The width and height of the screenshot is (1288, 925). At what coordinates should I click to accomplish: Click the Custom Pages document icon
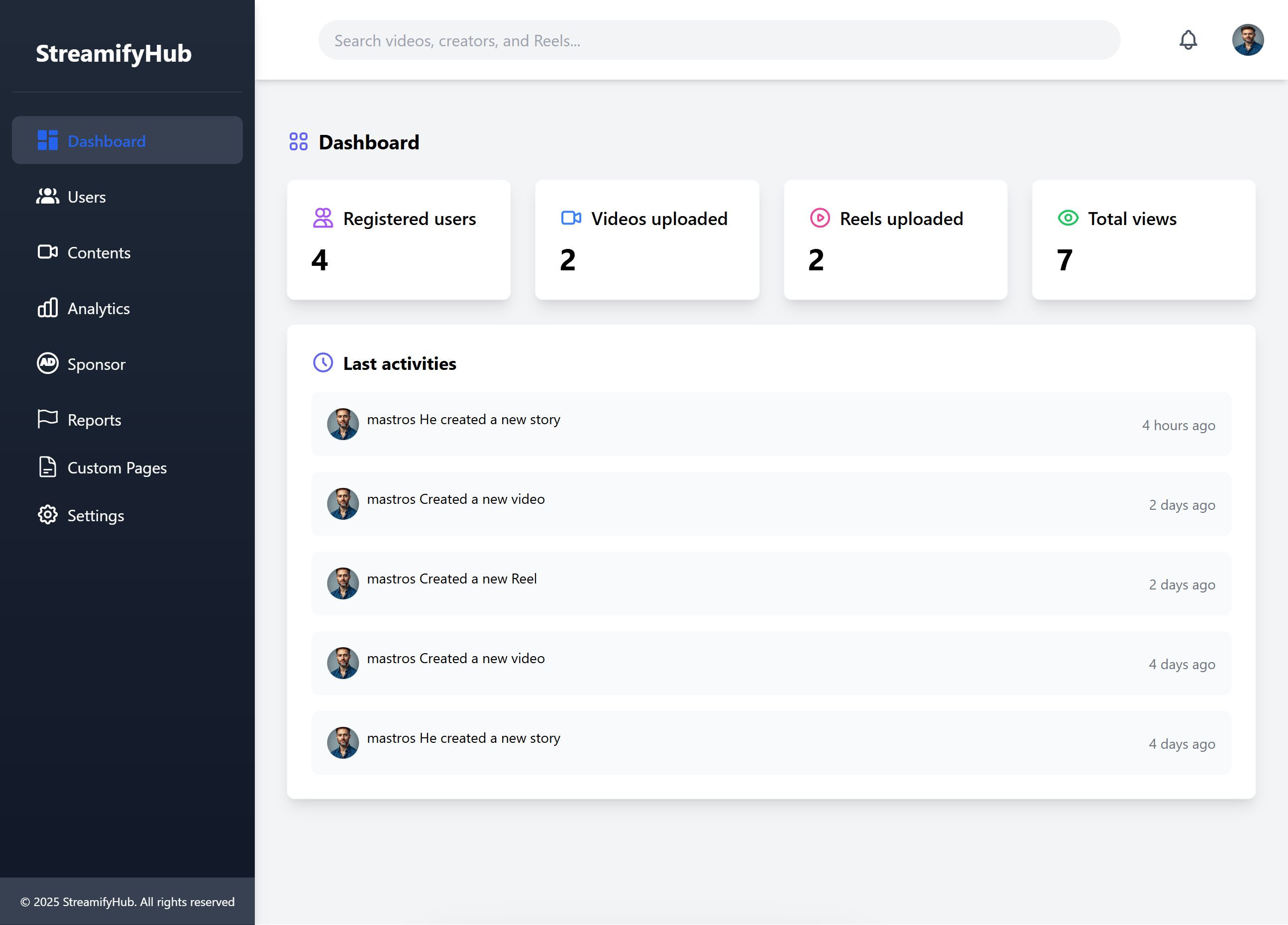click(48, 467)
